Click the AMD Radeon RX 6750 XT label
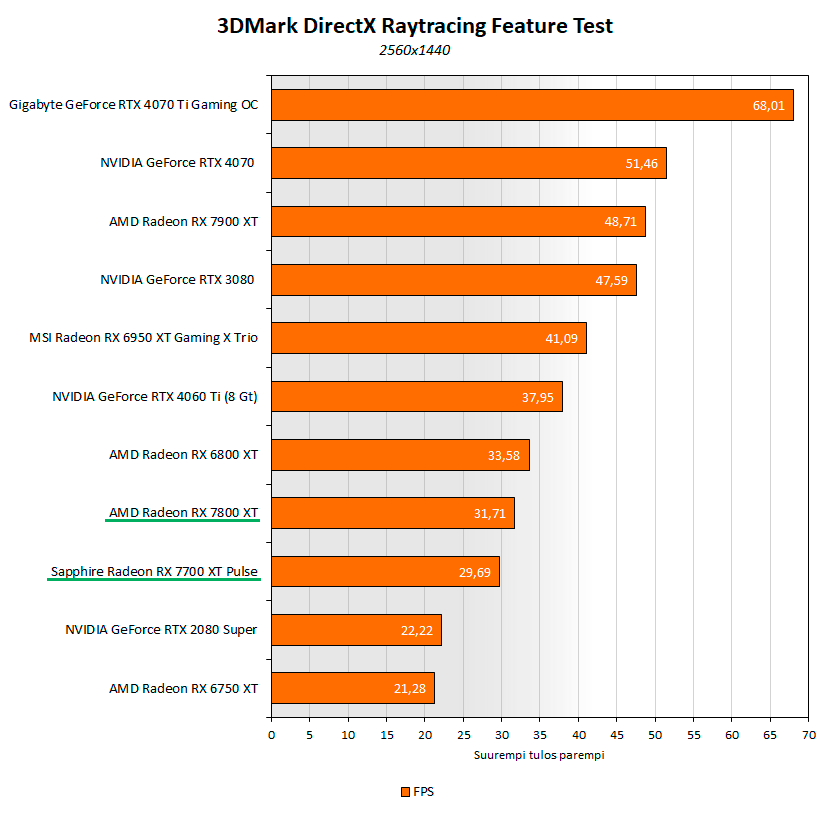The height and width of the screenshot is (813, 830). 184,688
